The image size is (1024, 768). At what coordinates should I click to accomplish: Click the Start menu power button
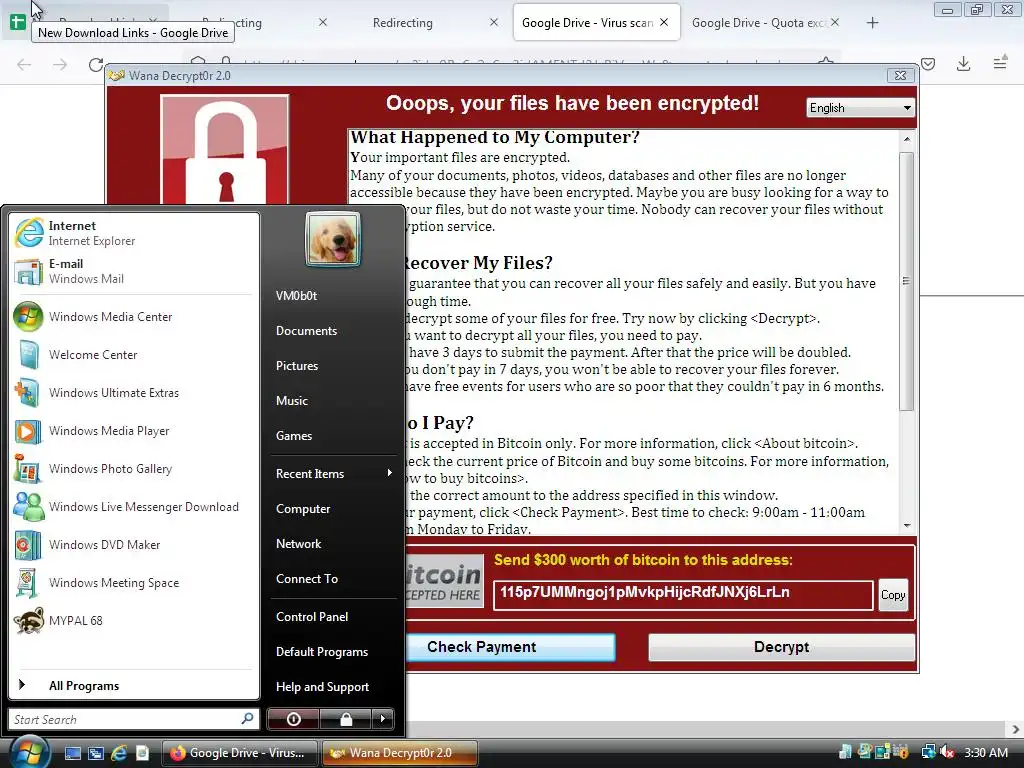click(x=293, y=719)
